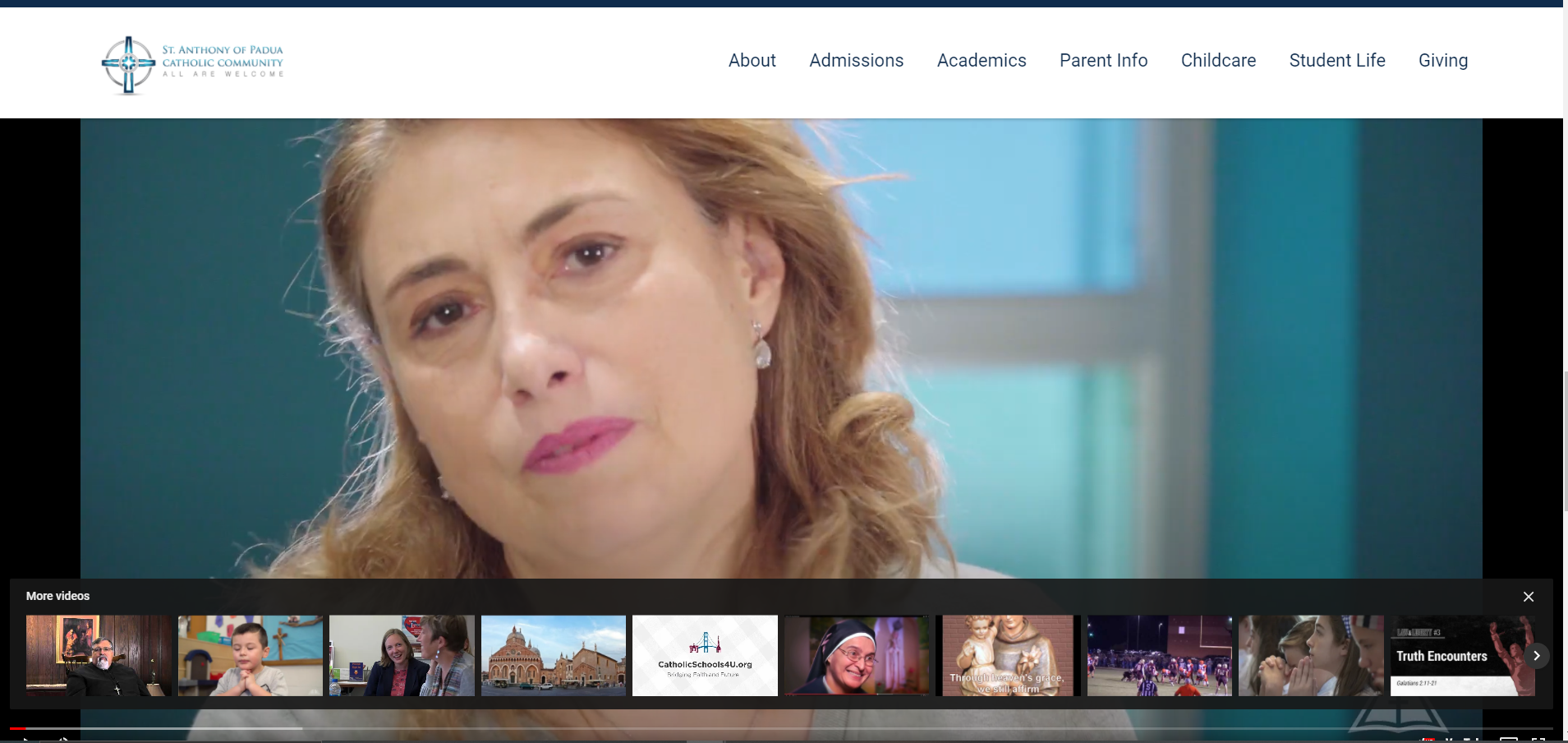Screen dimensions: 1568x743
Task: Open the About menu
Action: [x=752, y=61]
